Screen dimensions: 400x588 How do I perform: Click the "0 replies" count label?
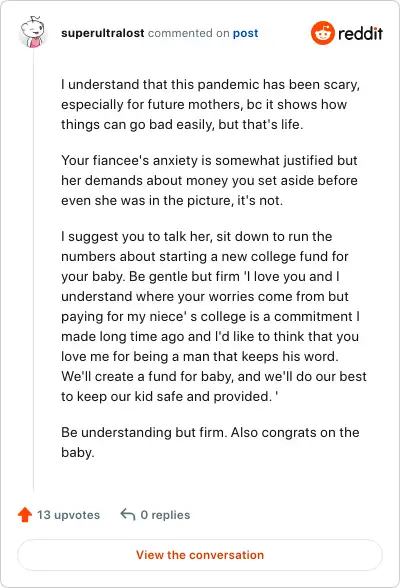(165, 515)
